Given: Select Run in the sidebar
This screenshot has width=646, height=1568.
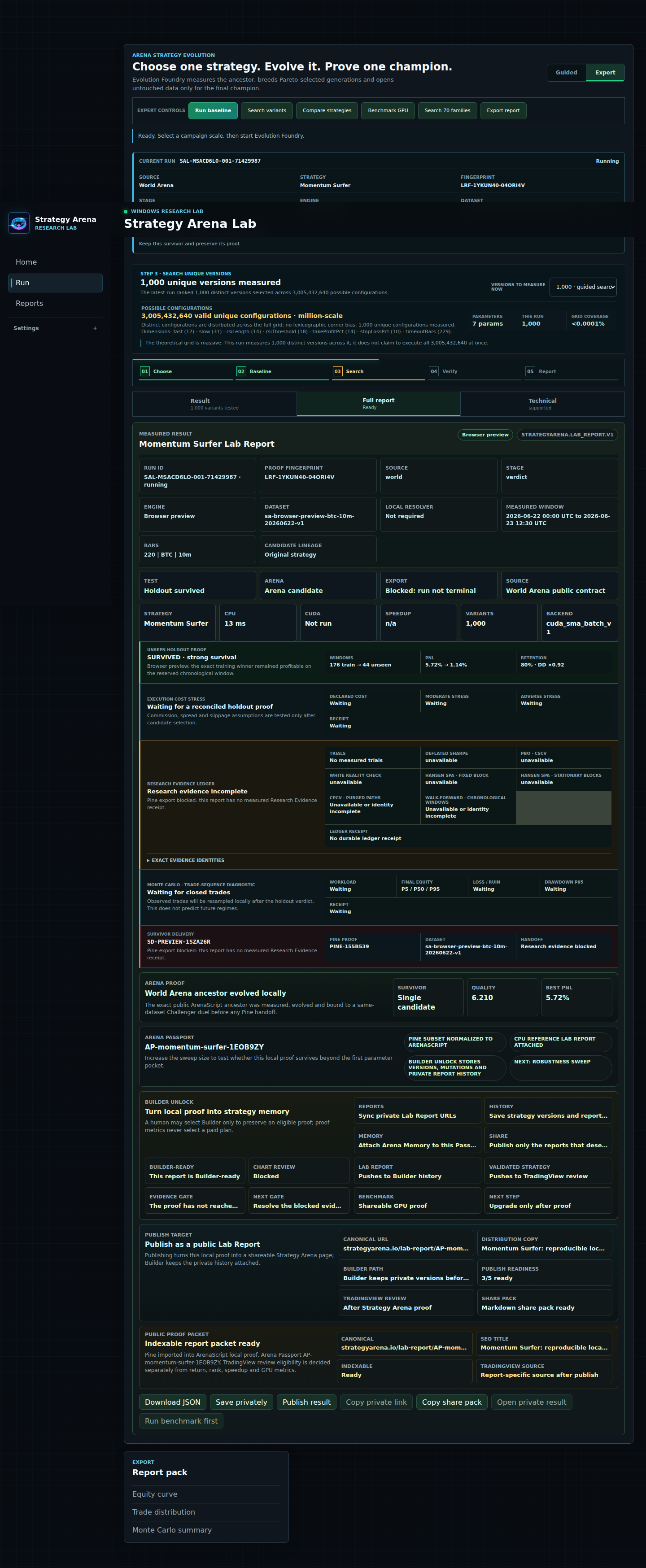Looking at the screenshot, I should coord(56,283).
